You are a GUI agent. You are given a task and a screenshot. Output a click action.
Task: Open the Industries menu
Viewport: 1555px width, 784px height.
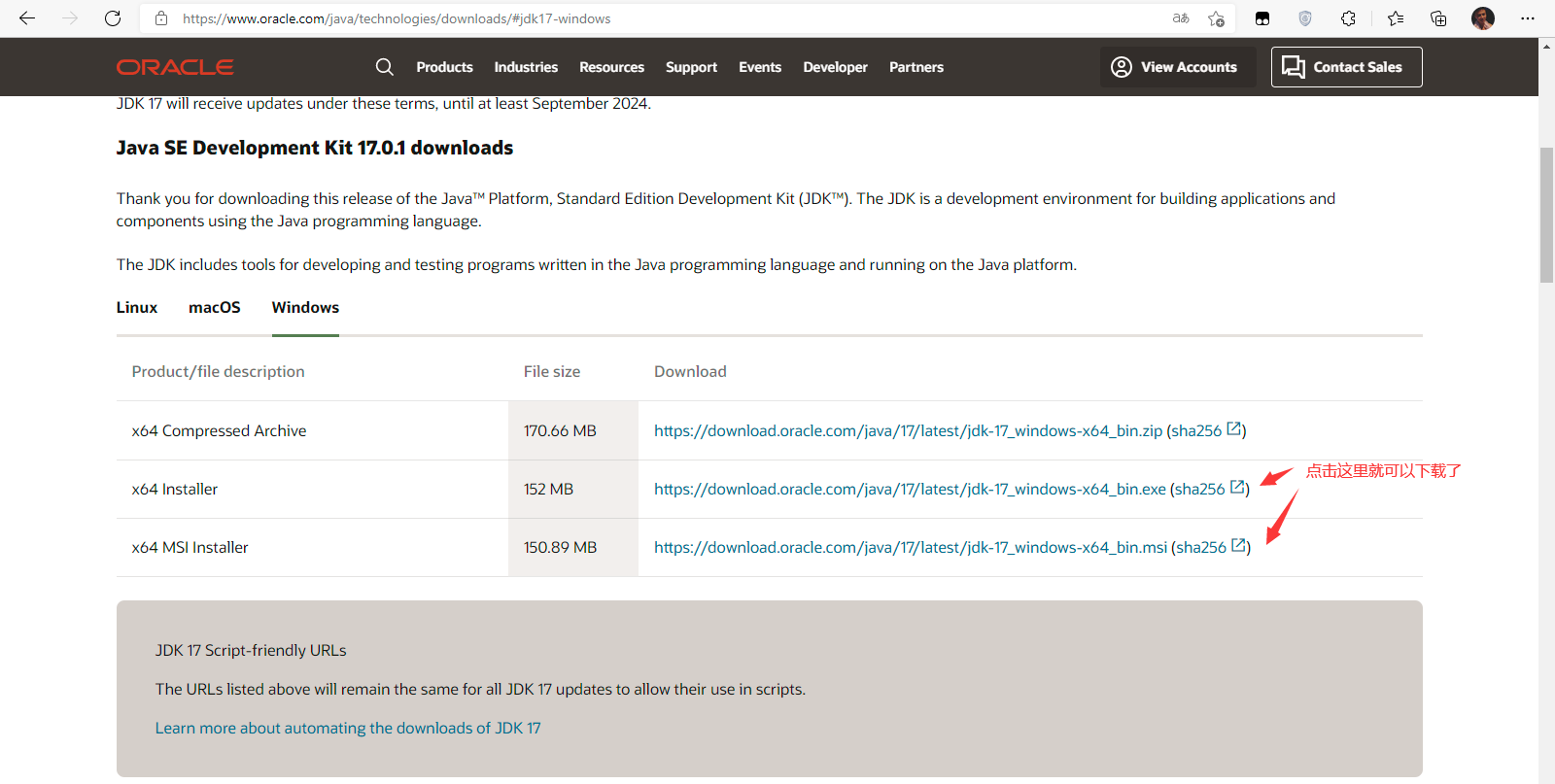526,67
